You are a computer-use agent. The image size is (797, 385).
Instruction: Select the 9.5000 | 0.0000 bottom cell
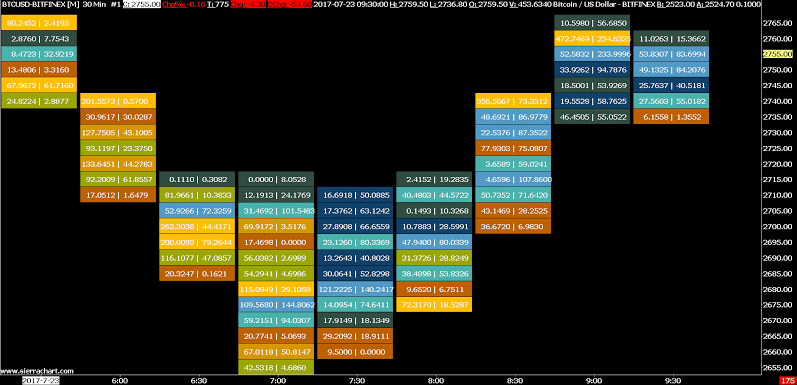355,351
